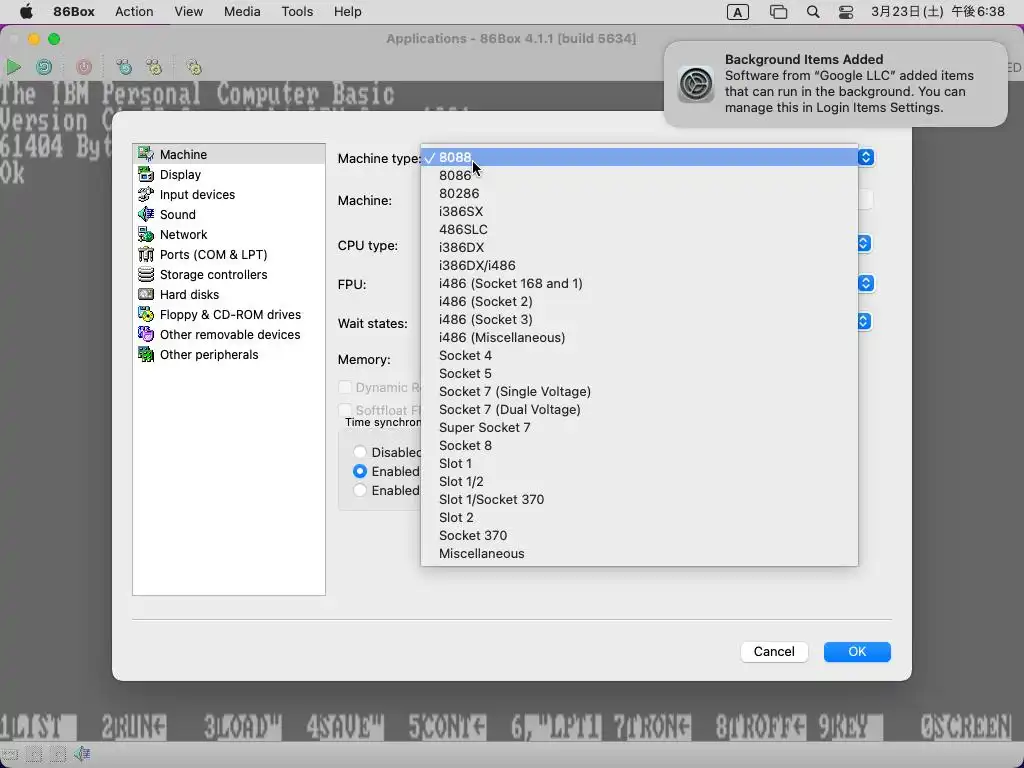Select the Machine category in settings sidebar
The width and height of the screenshot is (1024, 768).
tap(229, 154)
